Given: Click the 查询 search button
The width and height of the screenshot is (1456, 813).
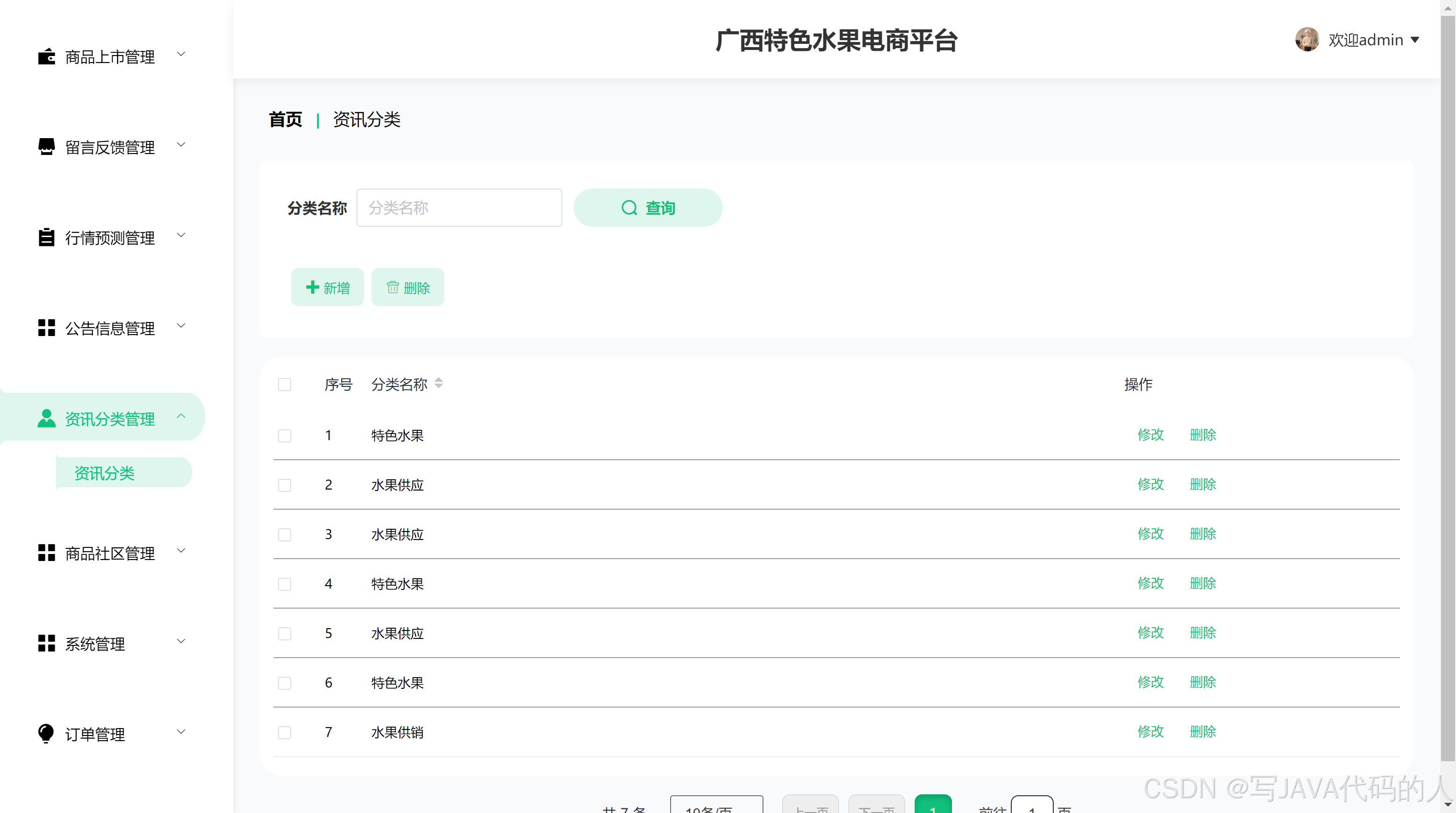Looking at the screenshot, I should click(648, 208).
